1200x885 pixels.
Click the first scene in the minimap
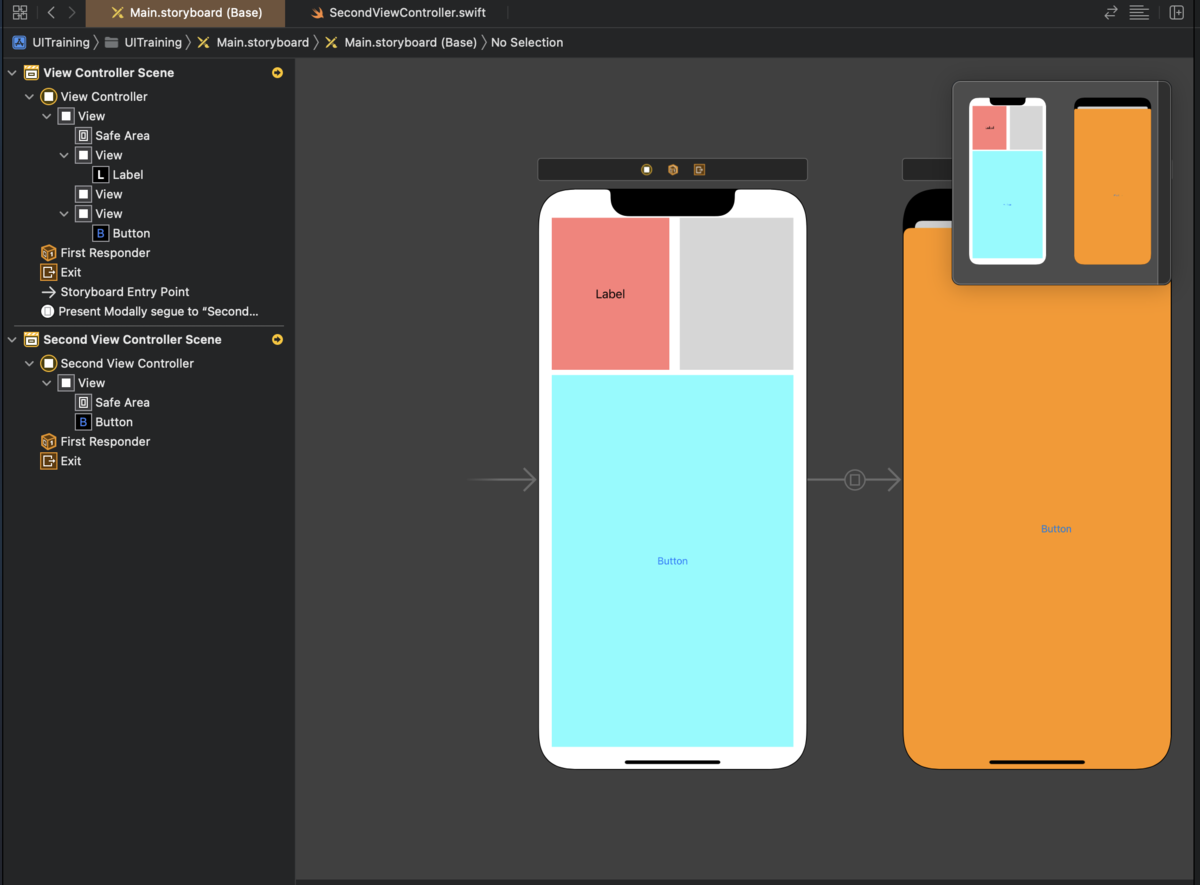coord(1007,181)
